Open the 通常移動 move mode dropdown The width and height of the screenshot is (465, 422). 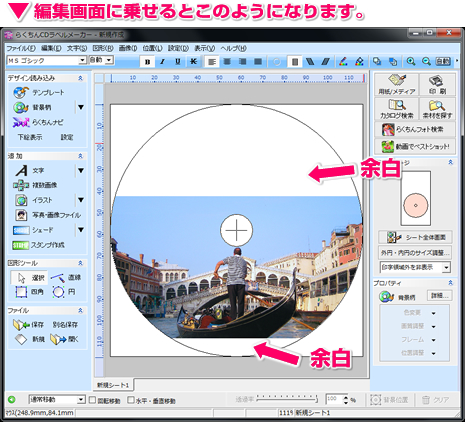81,400
